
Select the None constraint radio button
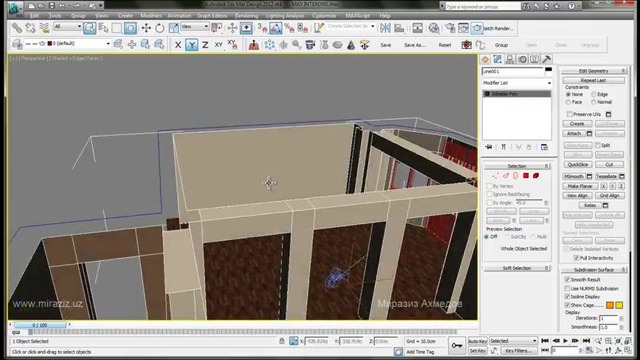pos(568,94)
